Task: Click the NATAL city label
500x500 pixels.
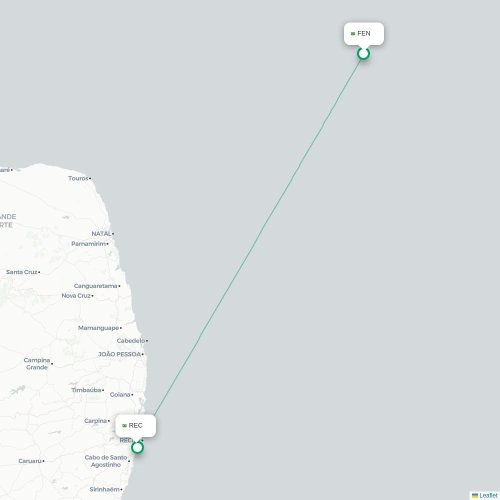Action: tap(101, 234)
